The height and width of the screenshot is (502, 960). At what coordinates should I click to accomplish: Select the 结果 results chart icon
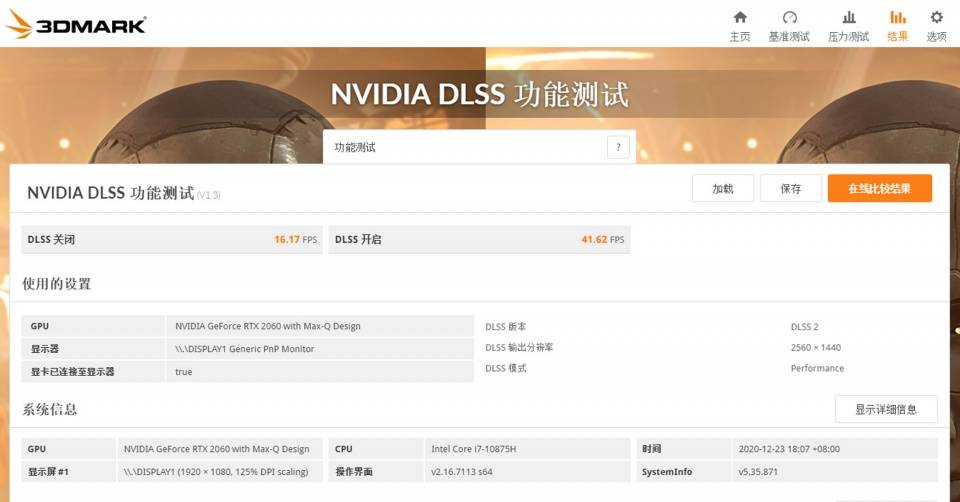[897, 18]
